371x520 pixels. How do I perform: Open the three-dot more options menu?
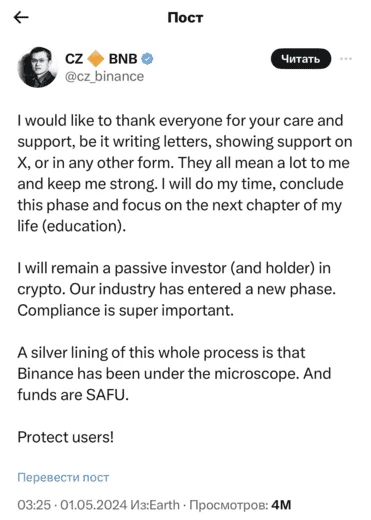[346, 59]
